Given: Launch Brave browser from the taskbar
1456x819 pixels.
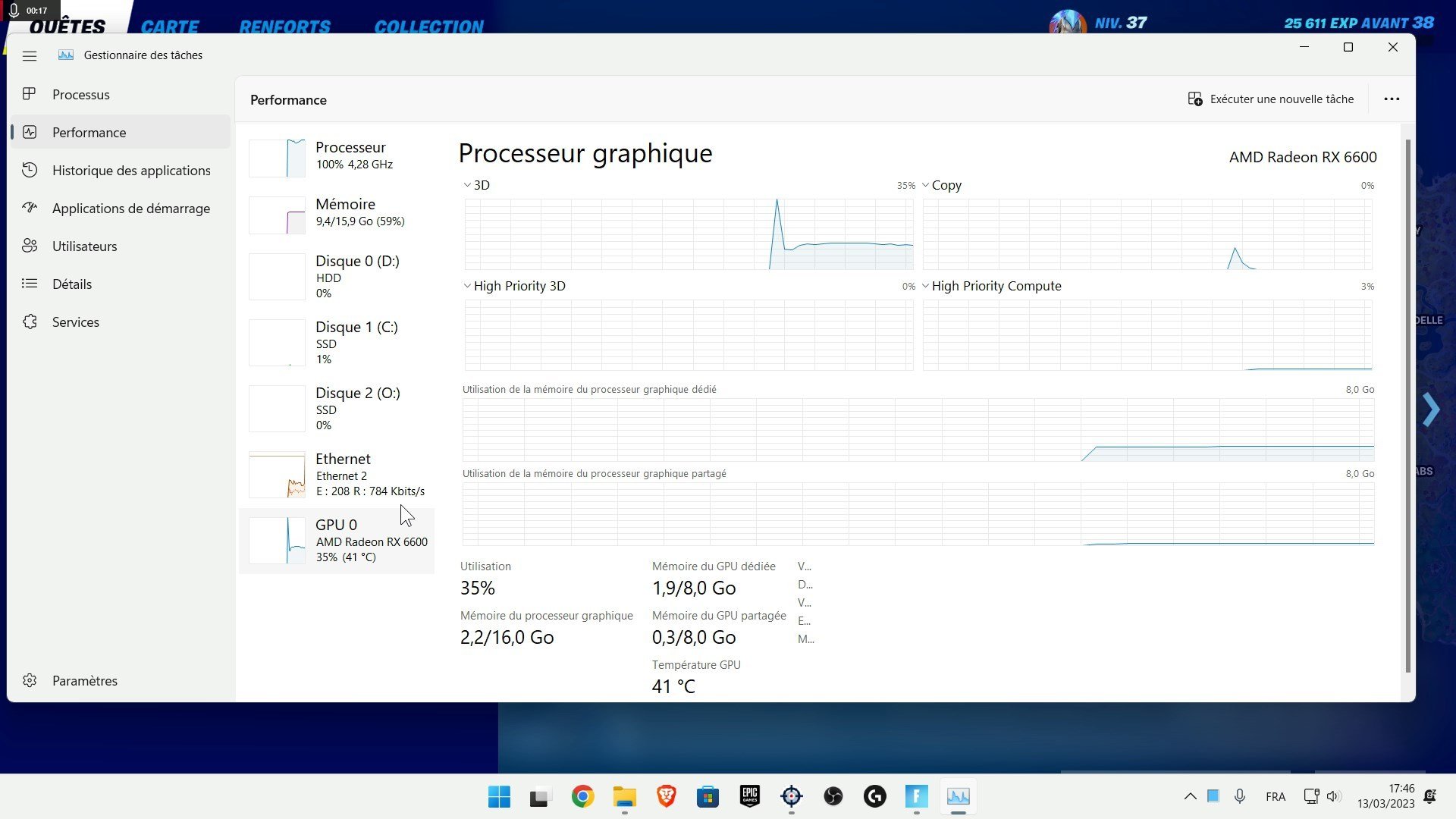Looking at the screenshot, I should point(666,796).
